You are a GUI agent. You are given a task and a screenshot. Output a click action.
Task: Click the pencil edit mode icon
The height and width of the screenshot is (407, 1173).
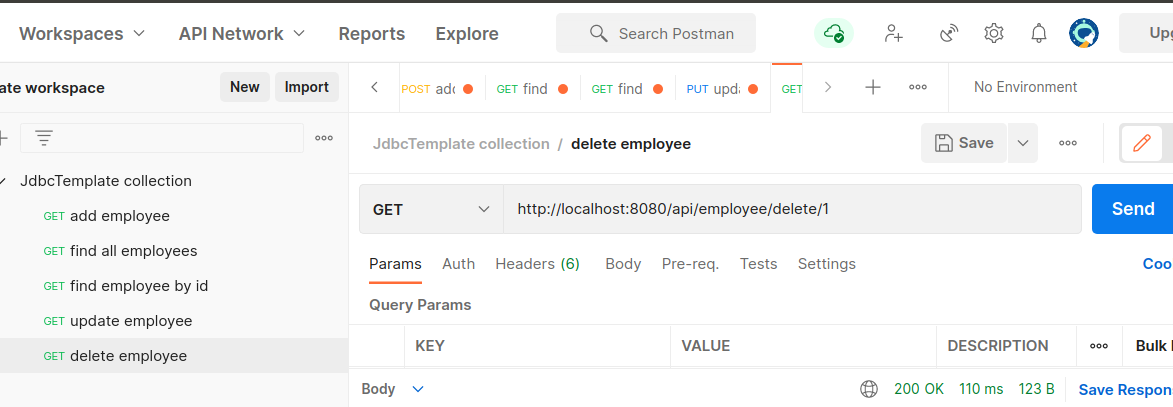(x=1142, y=143)
